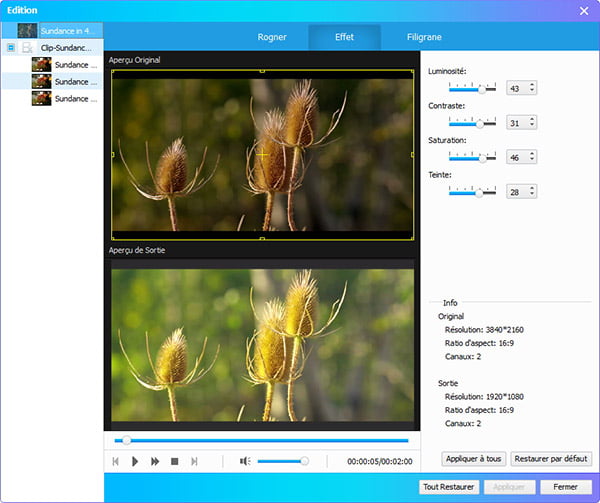The image size is (600, 503).
Task: Decrease the Contraste value with the down arrow
Action: click(531, 126)
